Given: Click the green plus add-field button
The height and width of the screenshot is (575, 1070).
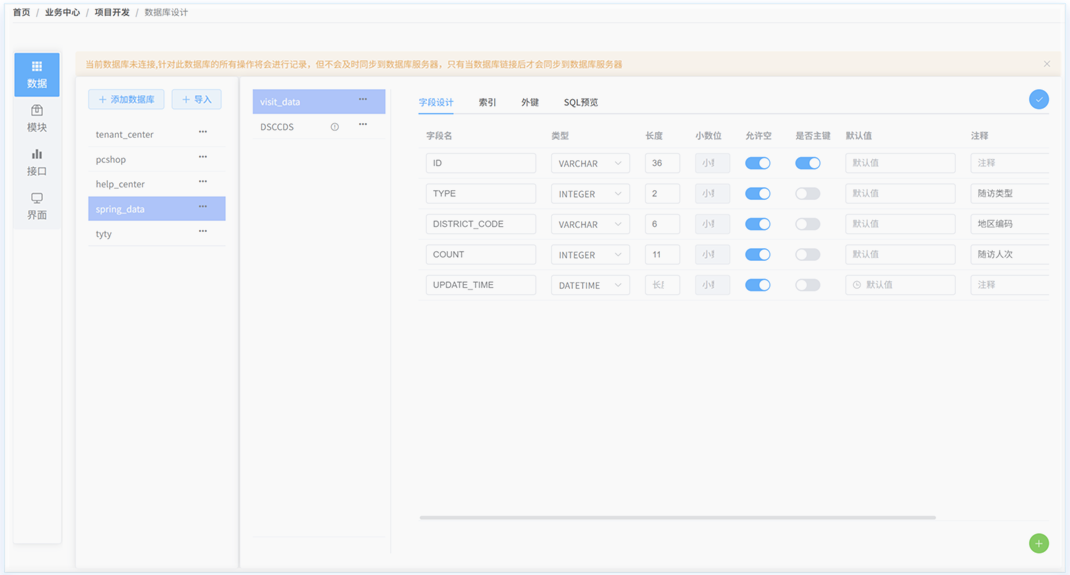Looking at the screenshot, I should (x=1039, y=543).
